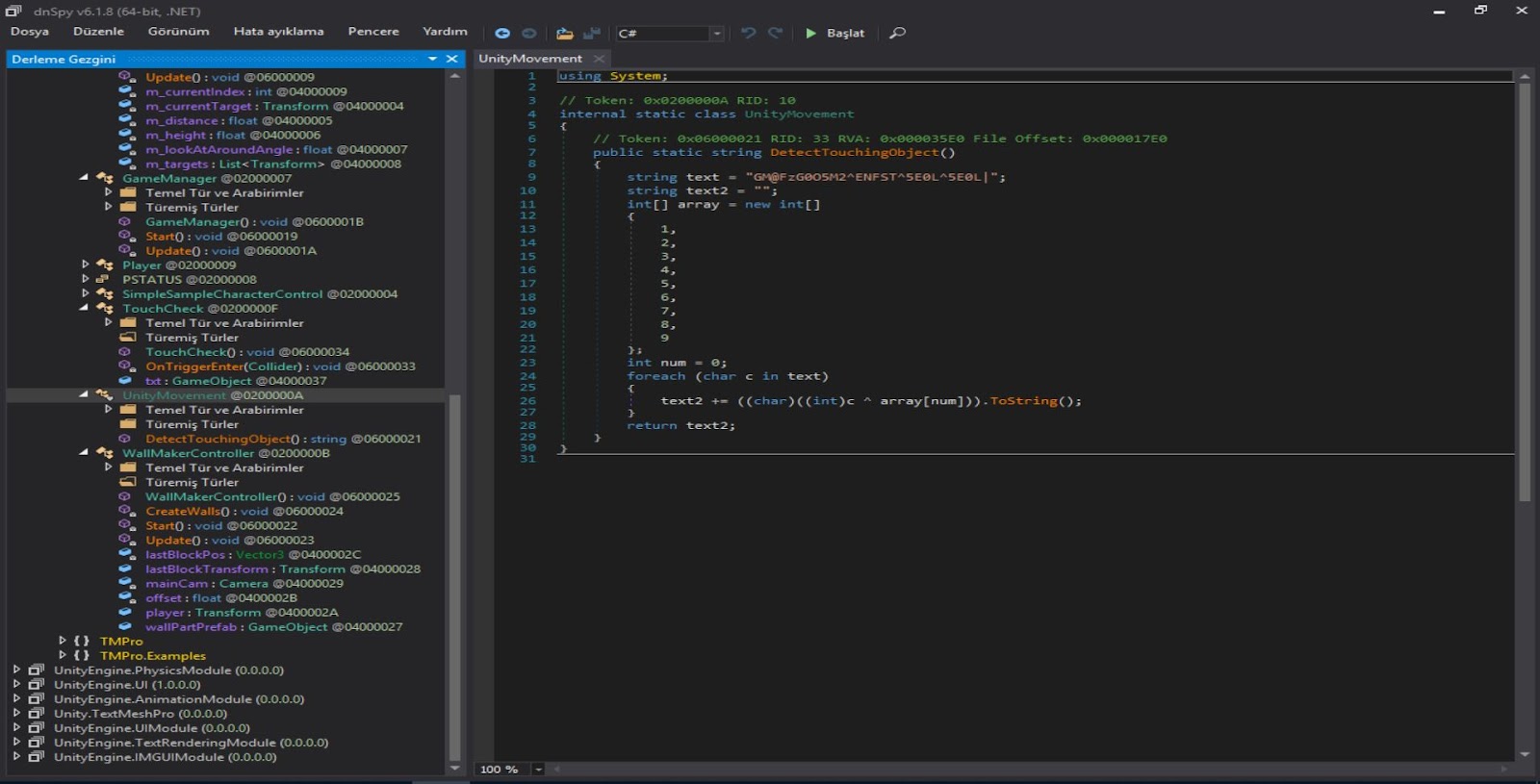Select OnTriggerEnter(Collider) method
Viewport: 1540px width, 784px height.
pyautogui.click(x=280, y=367)
